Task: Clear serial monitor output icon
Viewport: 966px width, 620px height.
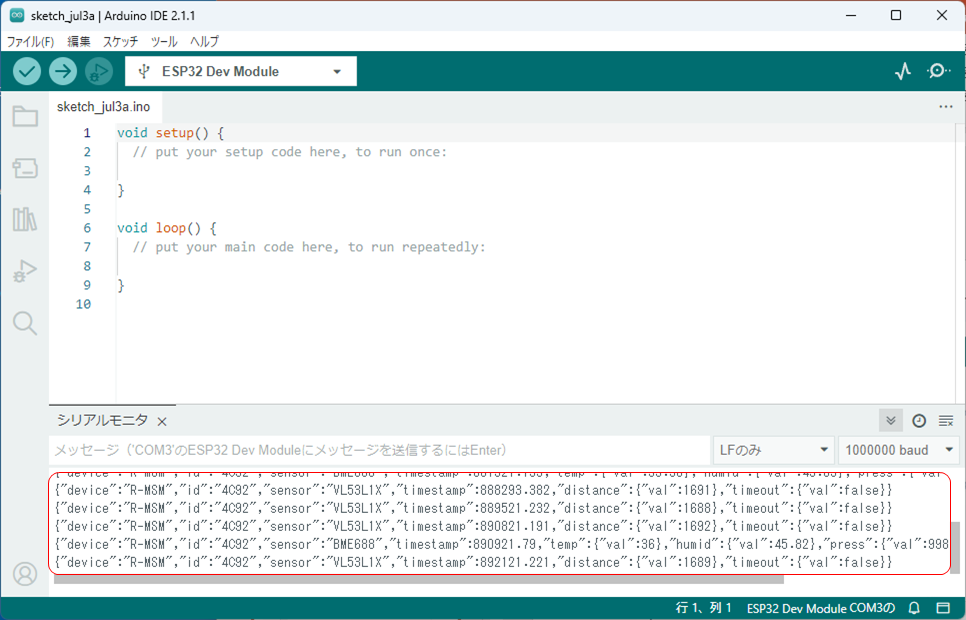Action: 946,421
